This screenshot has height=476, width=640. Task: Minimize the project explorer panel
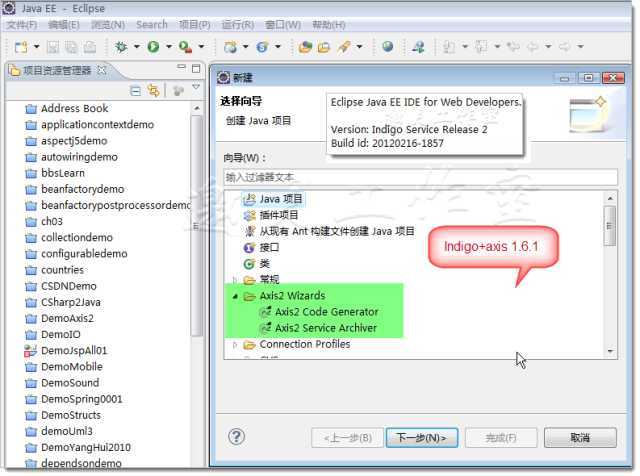pos(182,67)
